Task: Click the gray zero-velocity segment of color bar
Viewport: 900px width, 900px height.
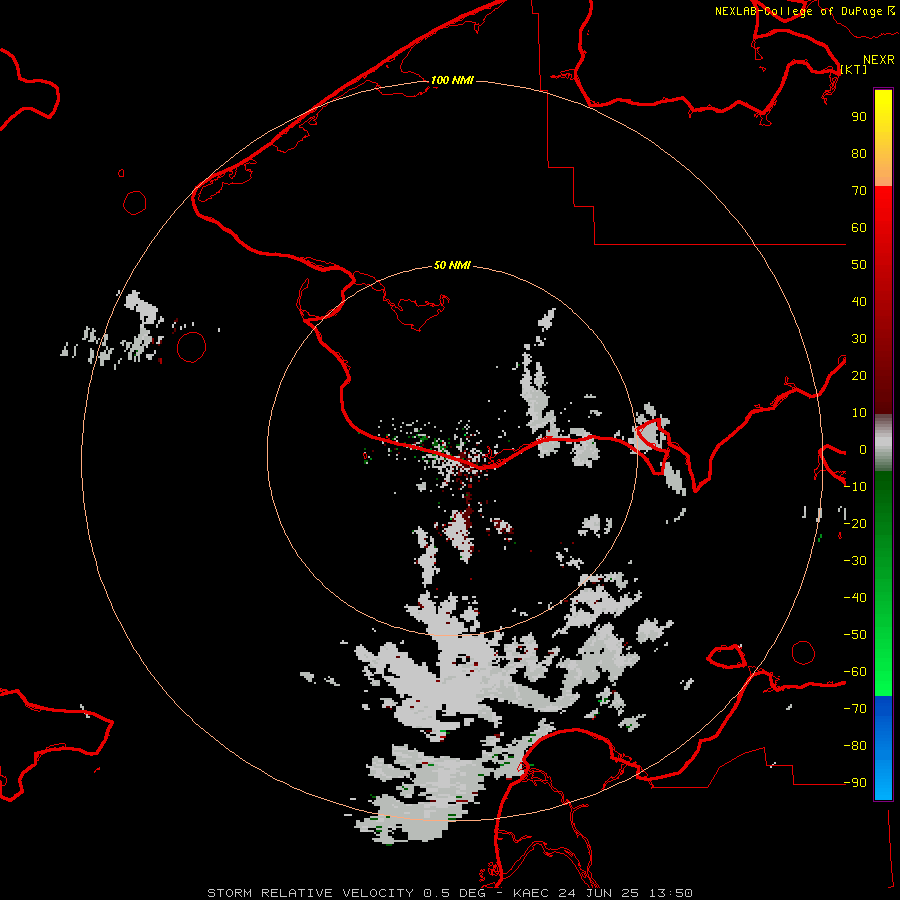Action: coord(883,443)
